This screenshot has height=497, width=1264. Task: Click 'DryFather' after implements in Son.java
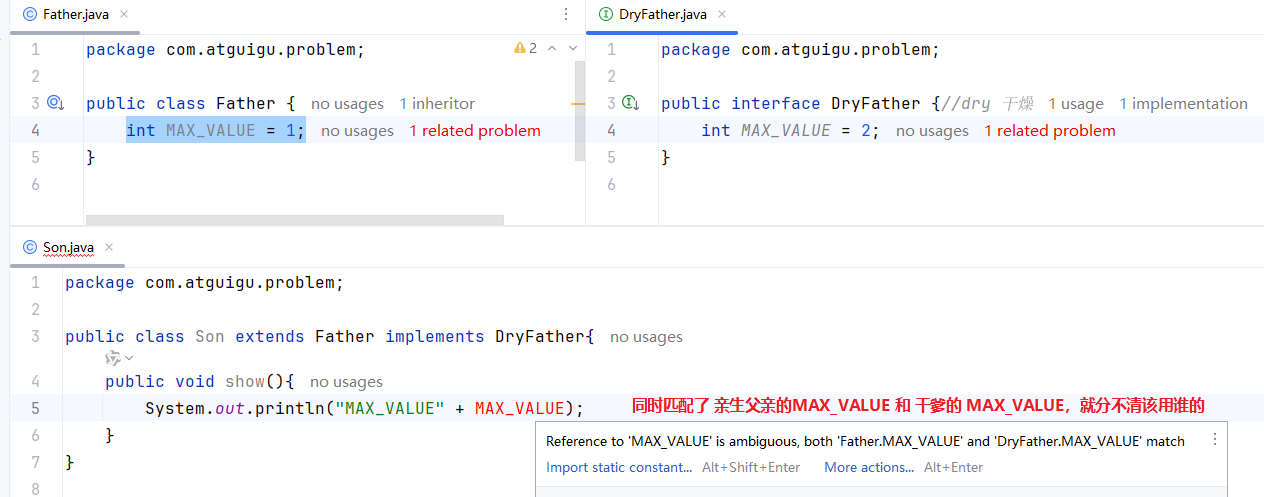pos(540,336)
